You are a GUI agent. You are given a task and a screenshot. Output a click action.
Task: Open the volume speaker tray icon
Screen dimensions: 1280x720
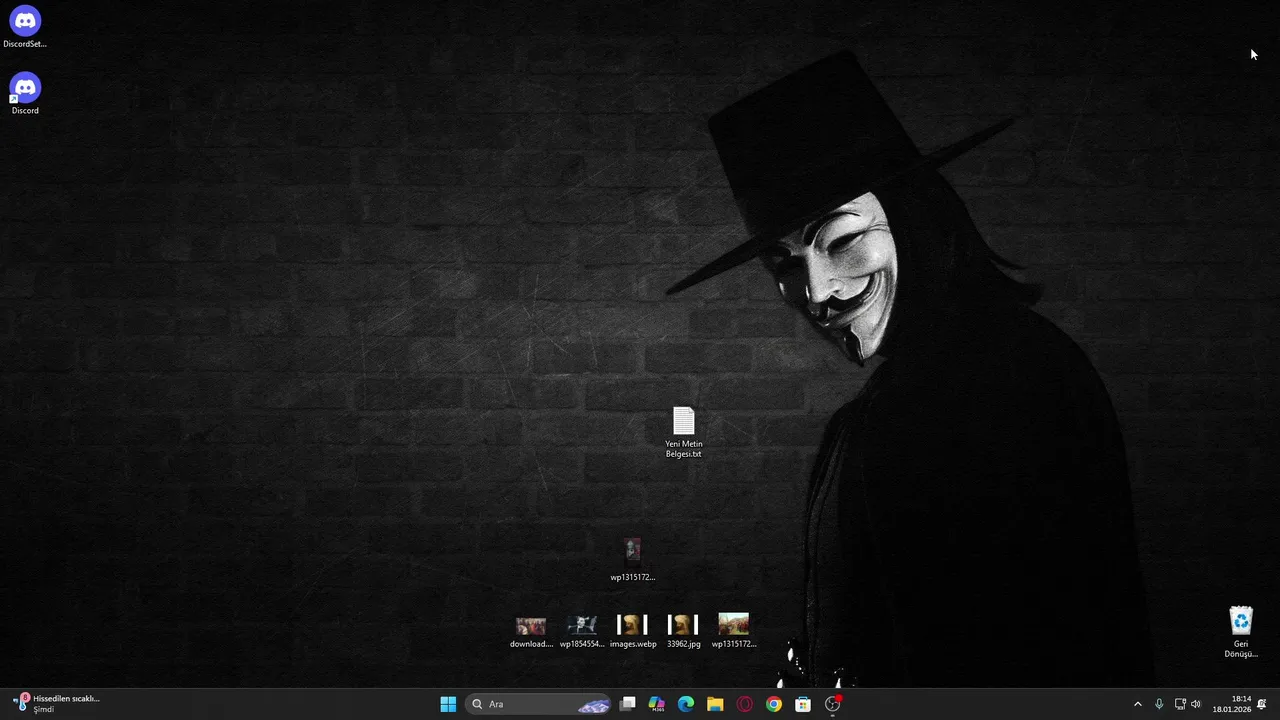(1196, 704)
